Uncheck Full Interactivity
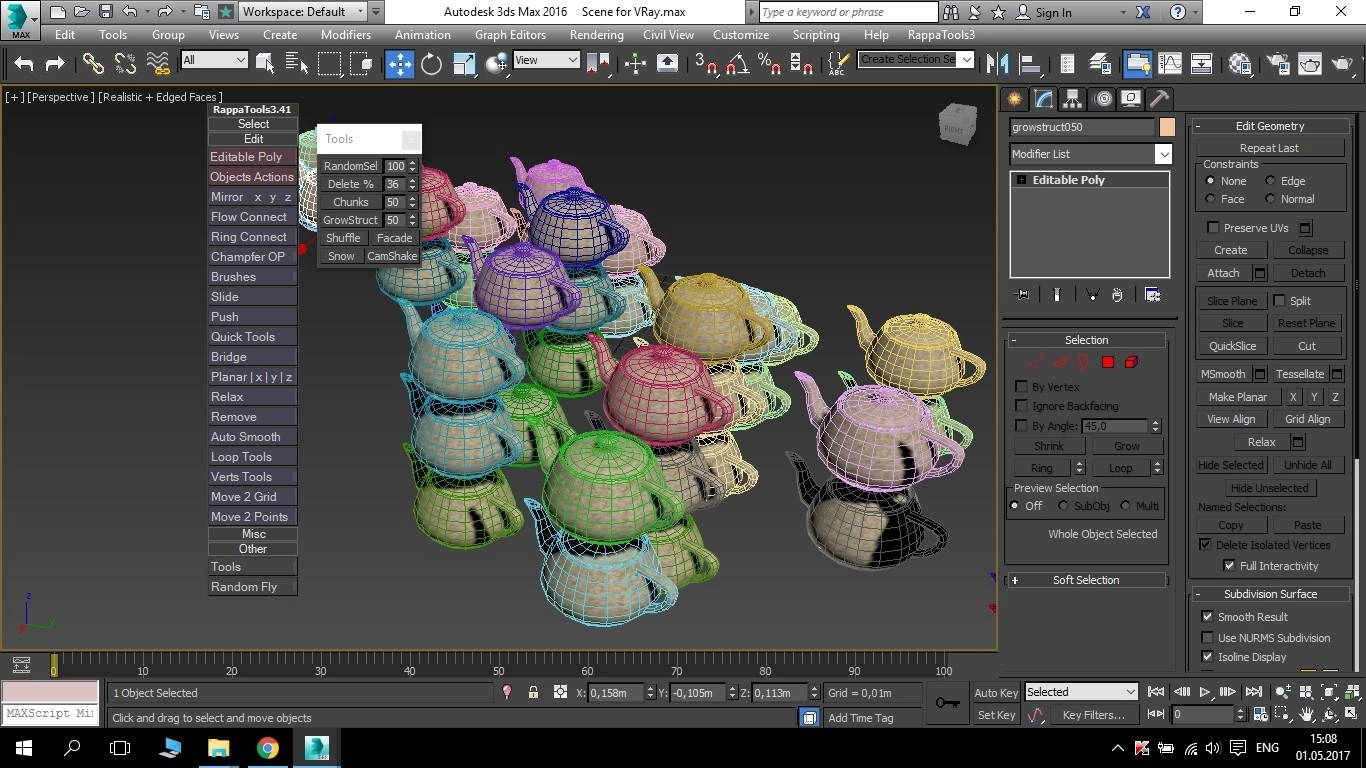This screenshot has height=768, width=1366. (1229, 566)
